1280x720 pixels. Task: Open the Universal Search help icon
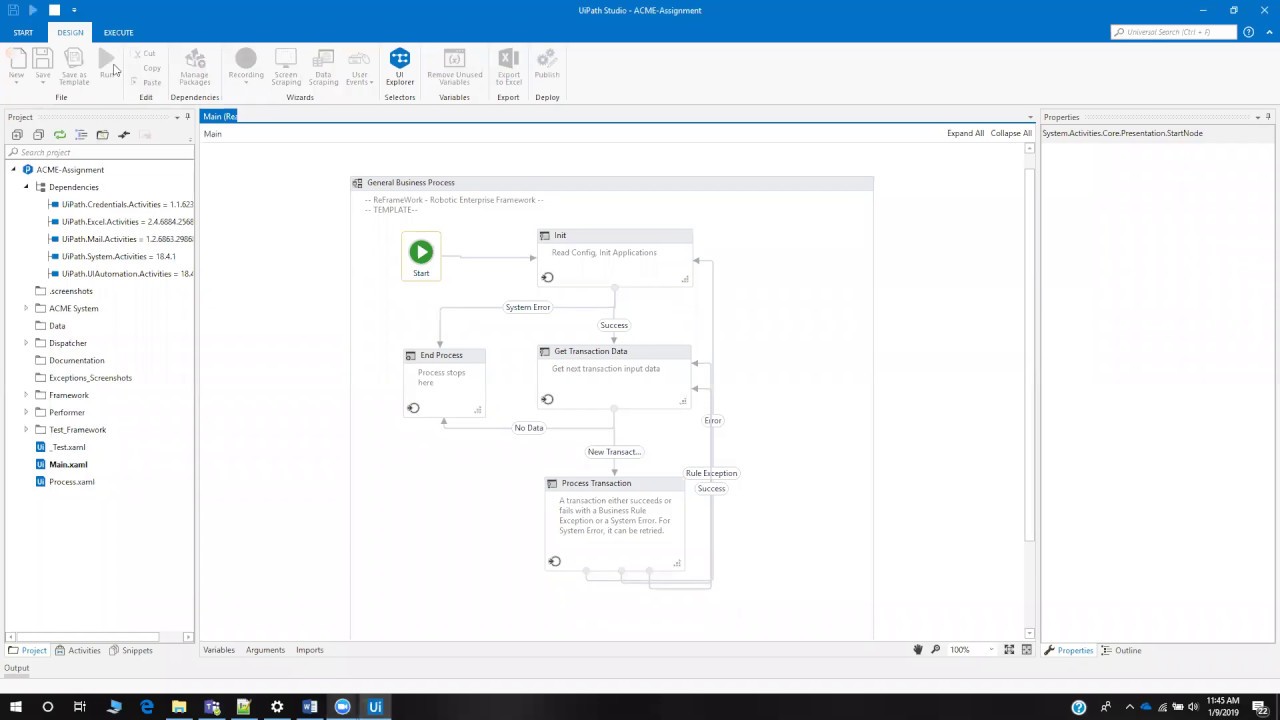tap(1248, 32)
